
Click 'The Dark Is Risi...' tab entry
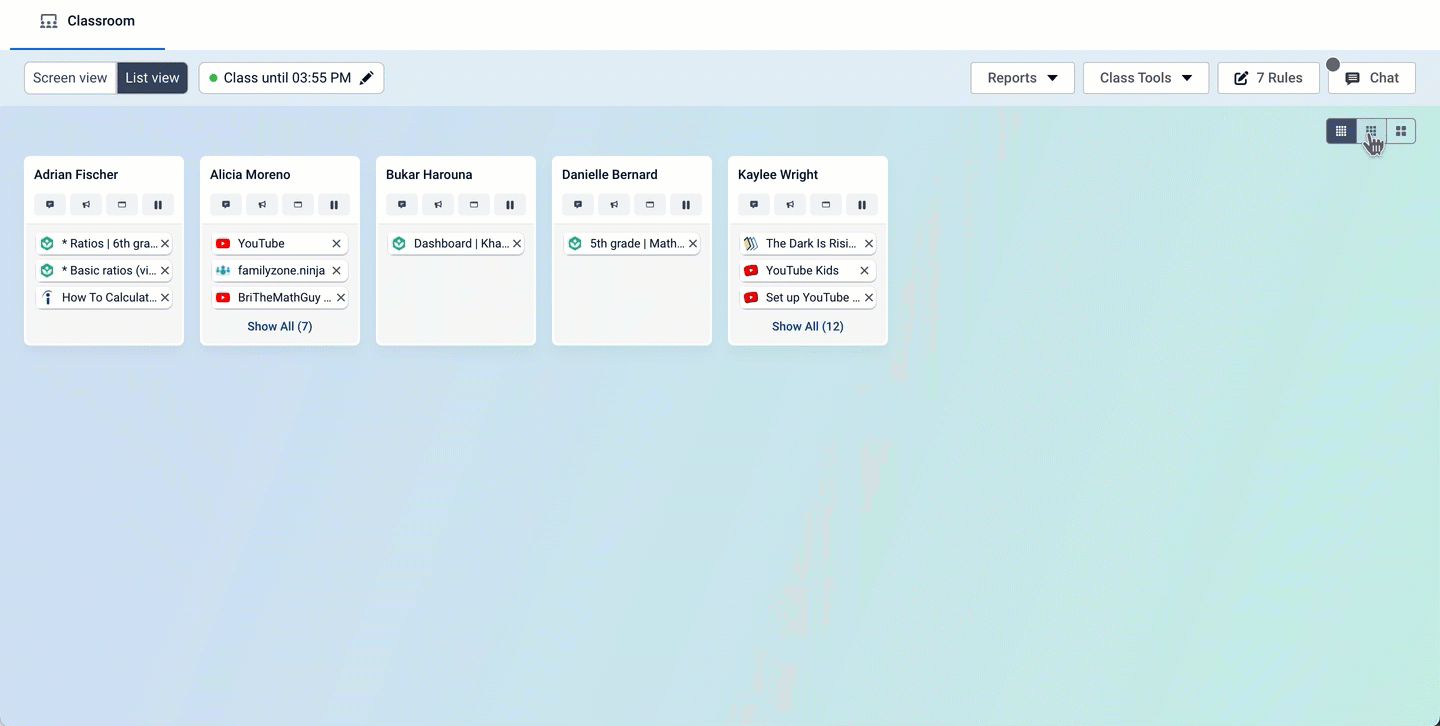[x=808, y=243]
